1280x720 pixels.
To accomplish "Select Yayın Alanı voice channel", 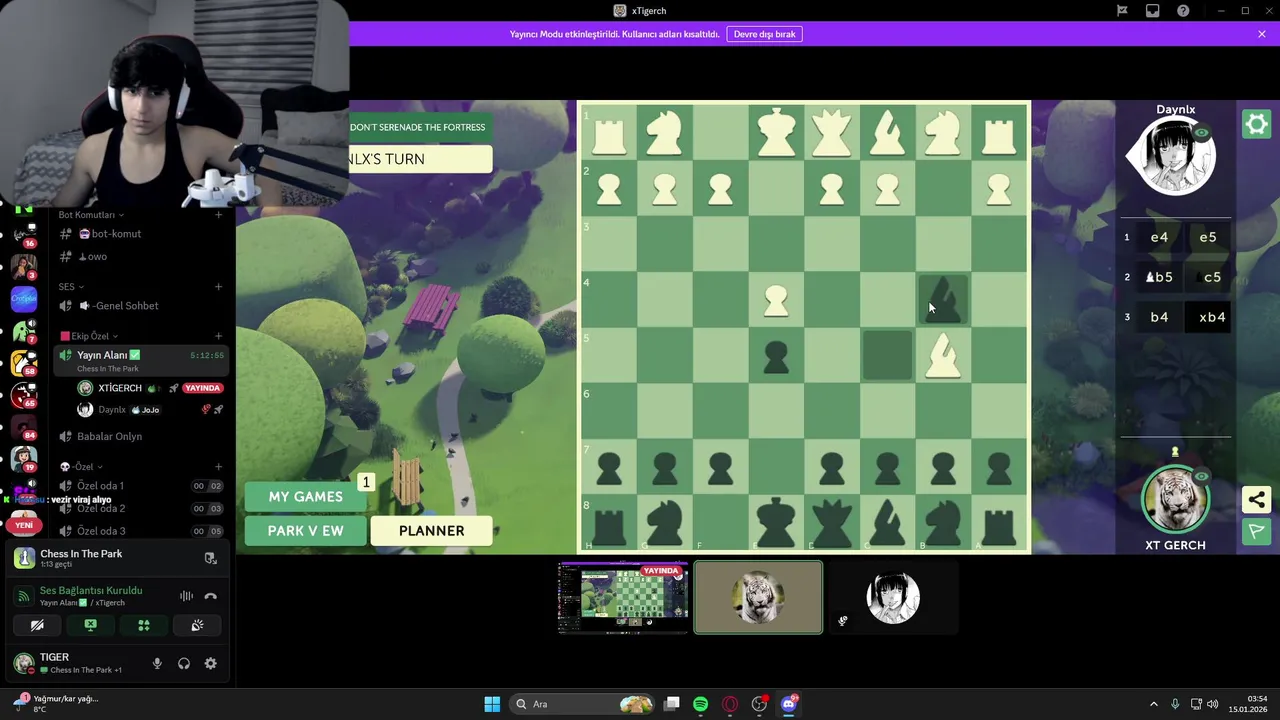I will [141, 359].
